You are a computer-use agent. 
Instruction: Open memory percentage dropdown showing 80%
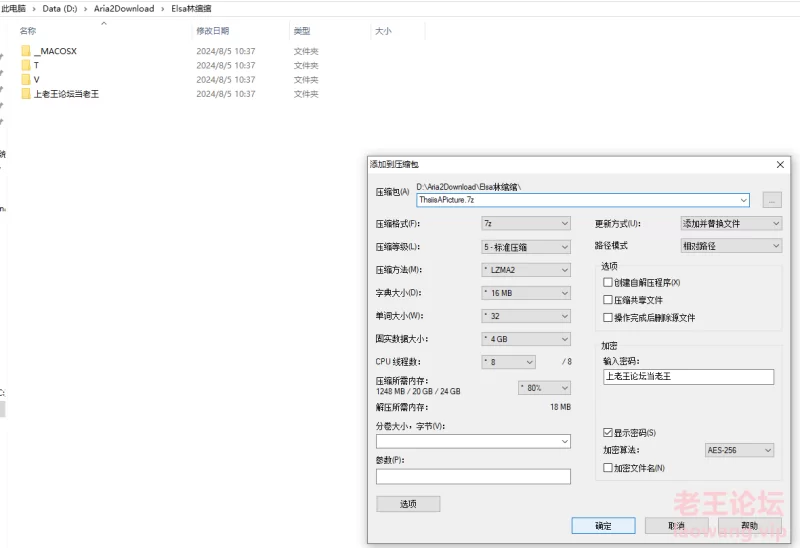(x=544, y=388)
